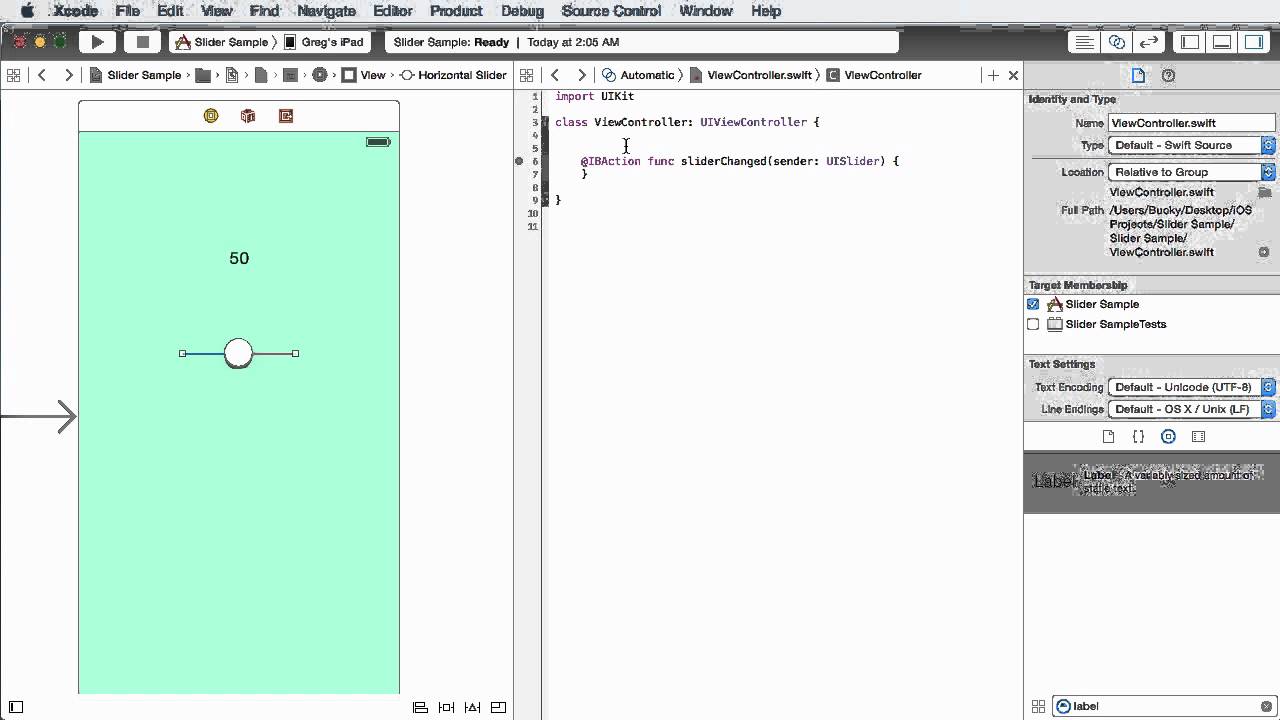Open the Xcode application menu
The width and height of the screenshot is (1280, 720).
76,11
